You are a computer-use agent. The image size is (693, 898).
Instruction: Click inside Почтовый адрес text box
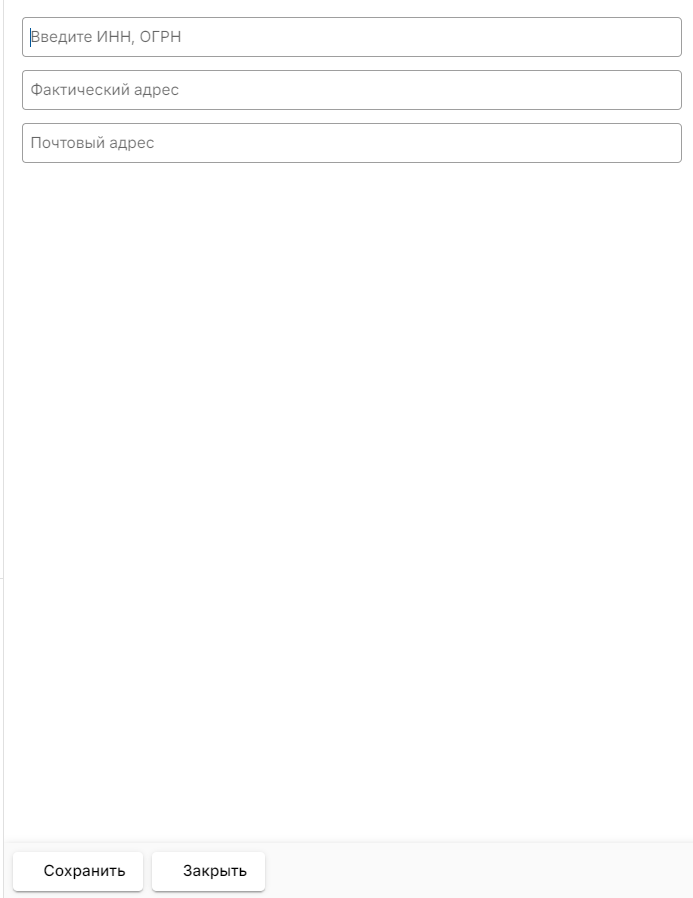click(352, 143)
